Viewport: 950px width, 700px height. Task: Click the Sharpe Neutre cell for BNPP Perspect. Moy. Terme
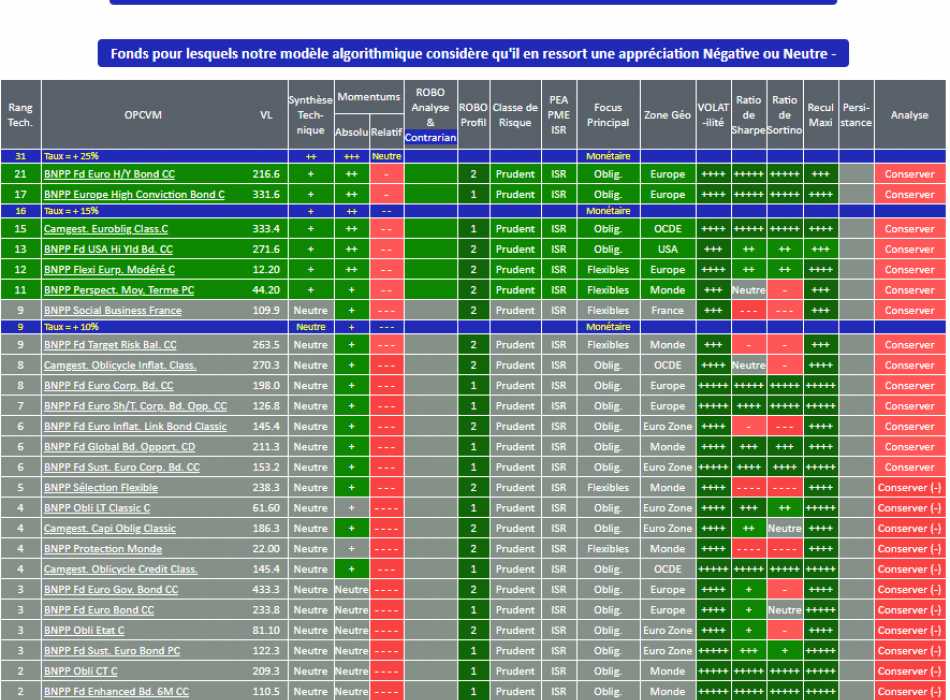point(748,290)
